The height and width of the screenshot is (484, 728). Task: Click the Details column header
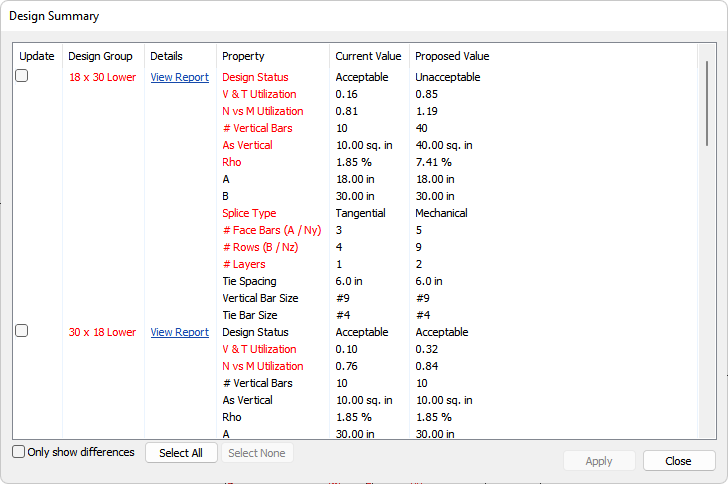click(x=166, y=56)
